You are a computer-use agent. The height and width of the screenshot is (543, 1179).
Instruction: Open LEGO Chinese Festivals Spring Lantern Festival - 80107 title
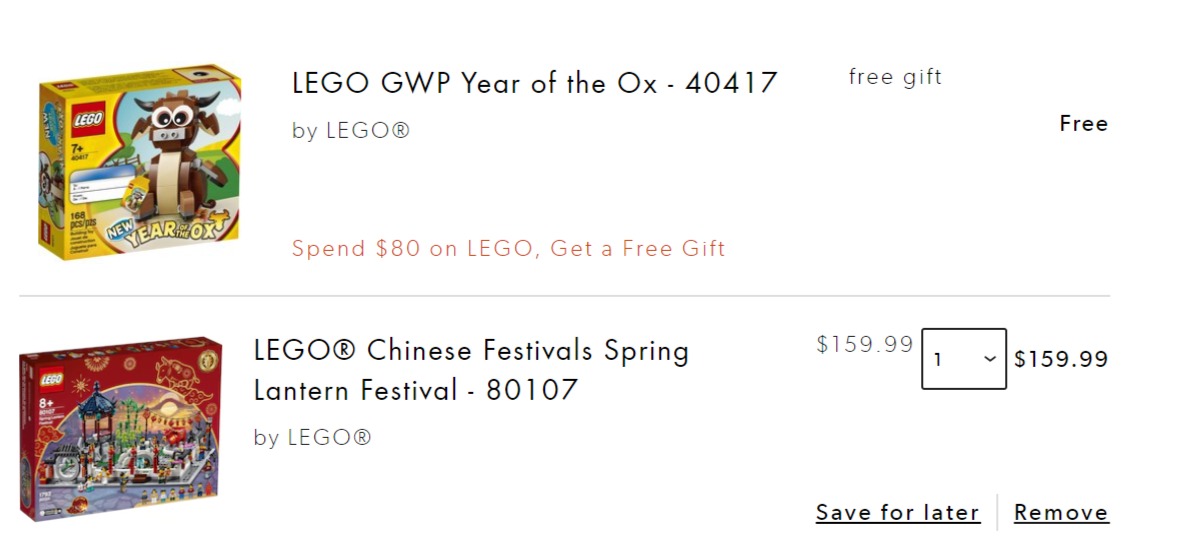click(471, 370)
